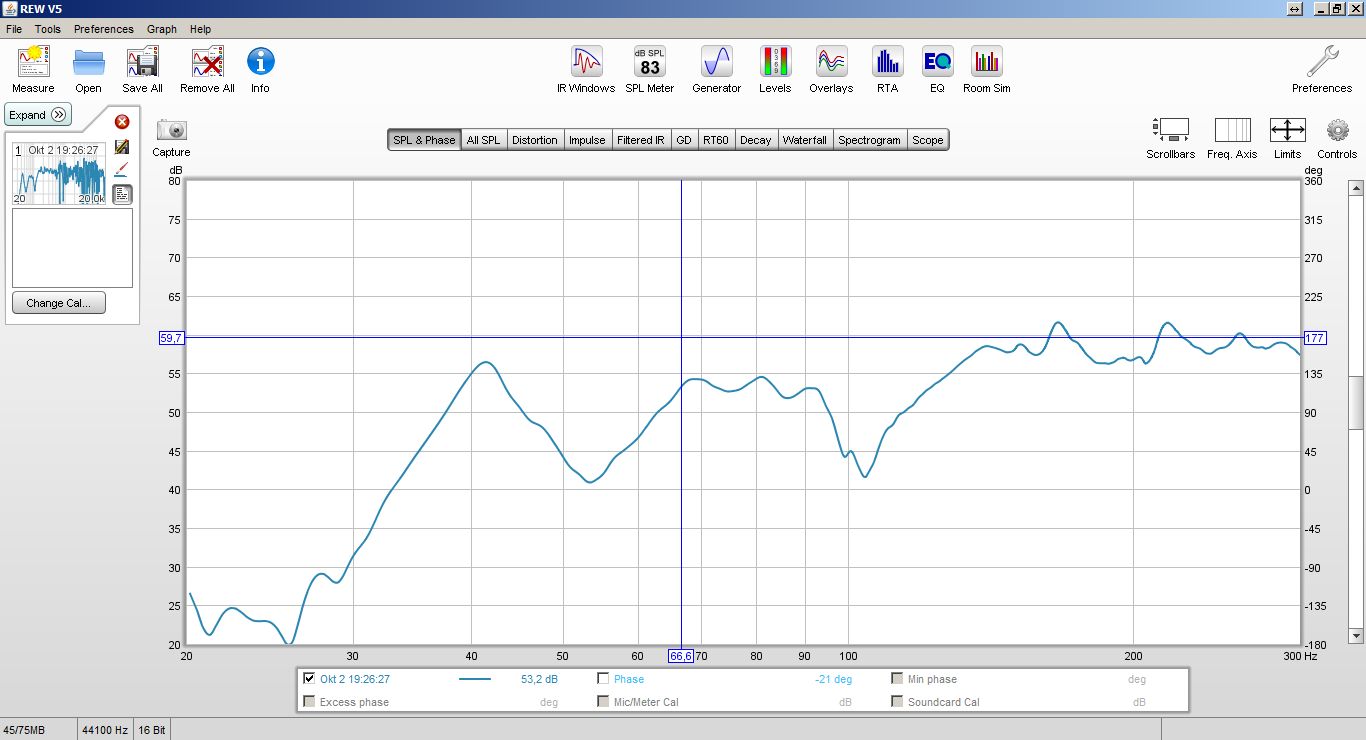This screenshot has height=740, width=1366.
Task: Open the measurement notes icon
Action: pos(122,194)
